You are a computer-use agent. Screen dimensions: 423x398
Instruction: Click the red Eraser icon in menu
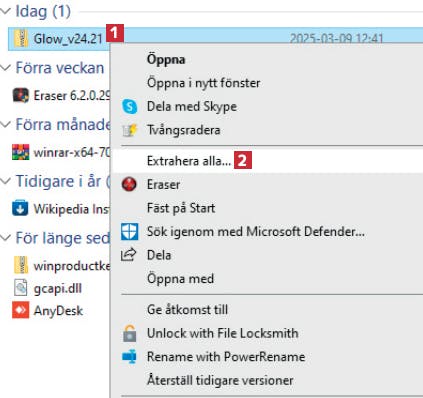[129, 184]
